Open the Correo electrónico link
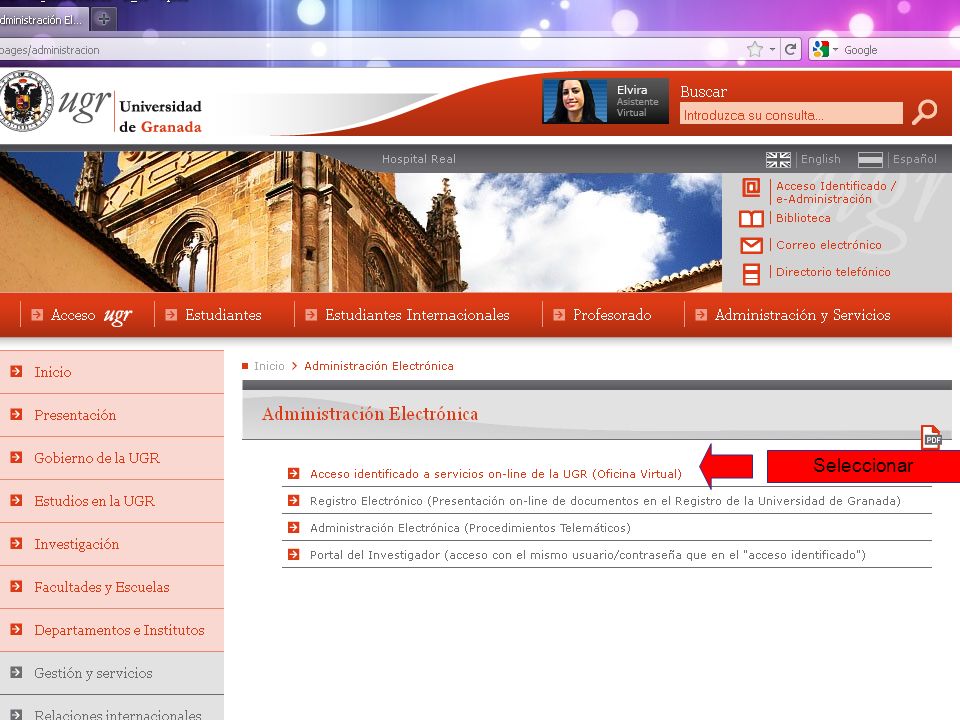960x720 pixels. click(x=829, y=245)
